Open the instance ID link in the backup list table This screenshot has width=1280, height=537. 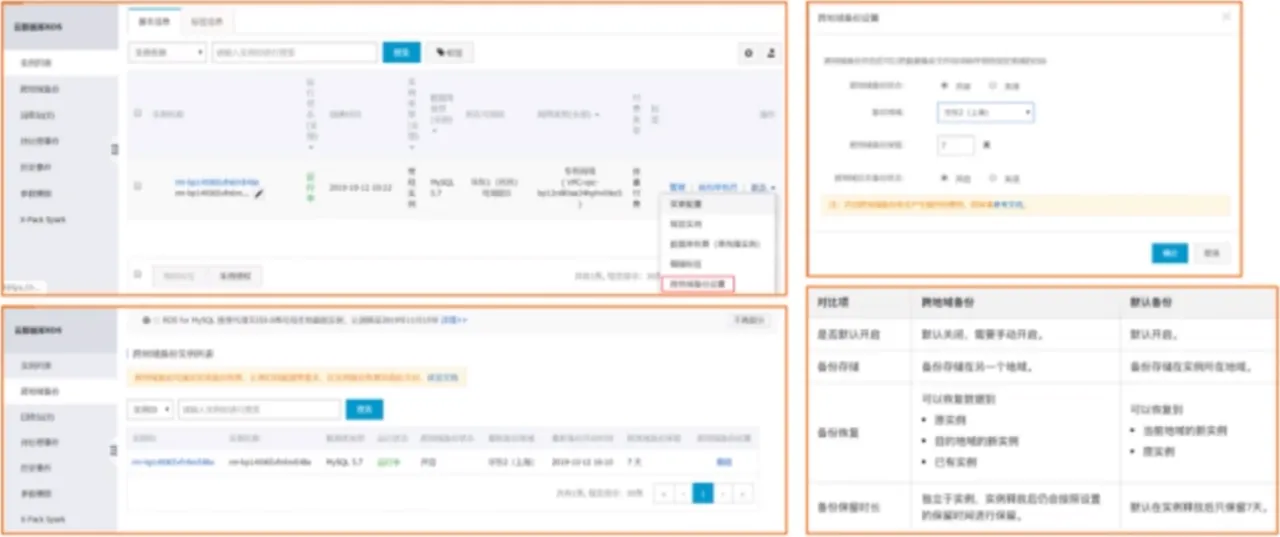pyautogui.click(x=173, y=462)
